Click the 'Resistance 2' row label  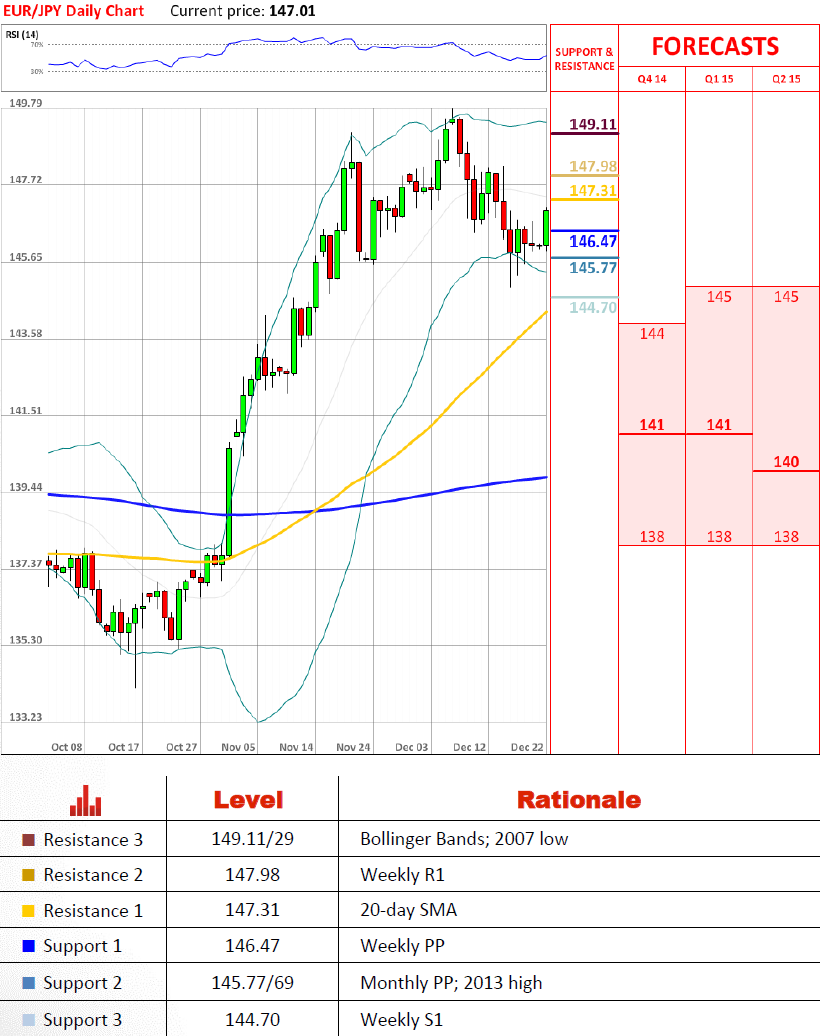click(93, 875)
